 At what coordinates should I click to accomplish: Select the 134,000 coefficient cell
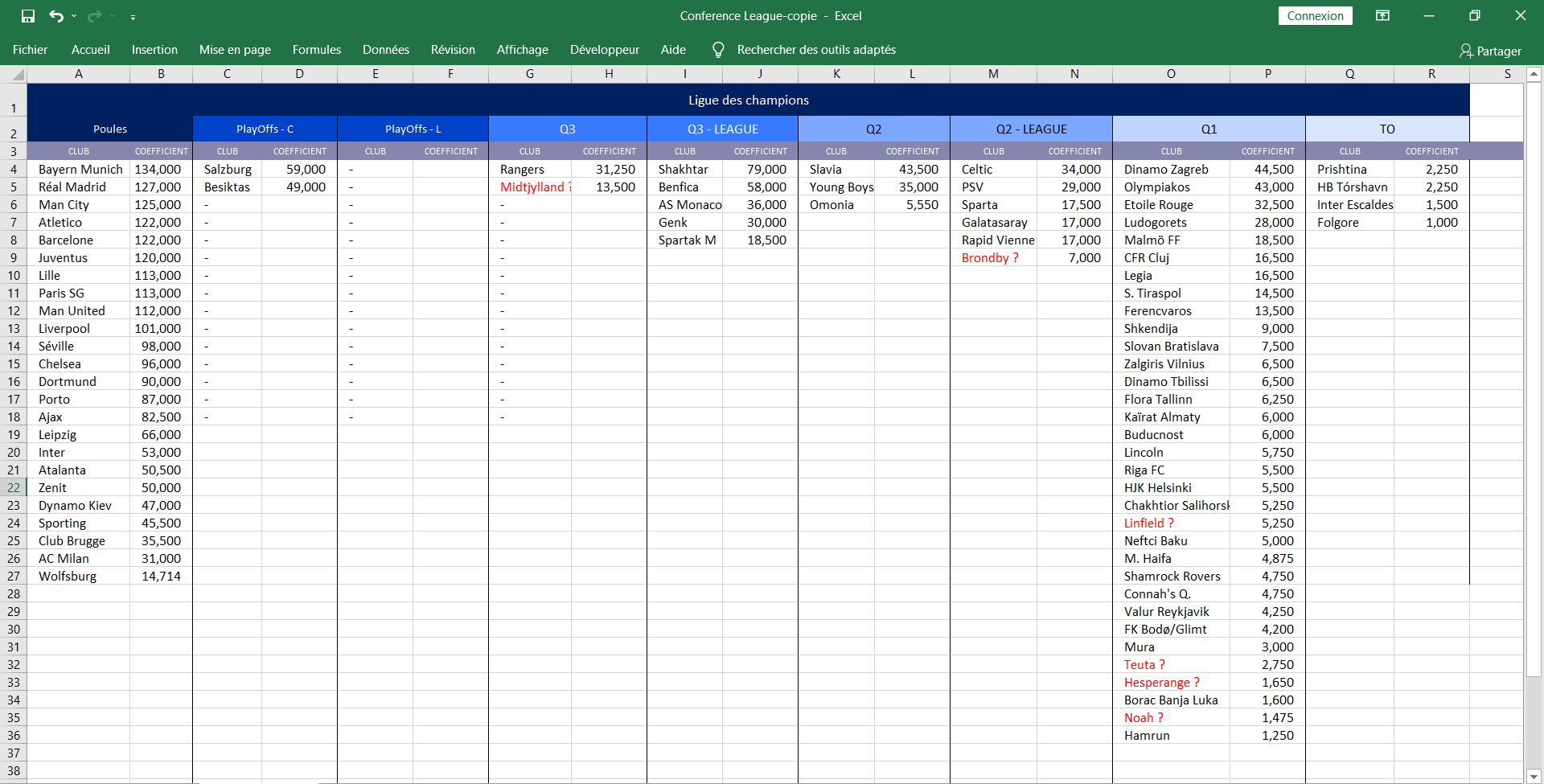click(x=161, y=170)
